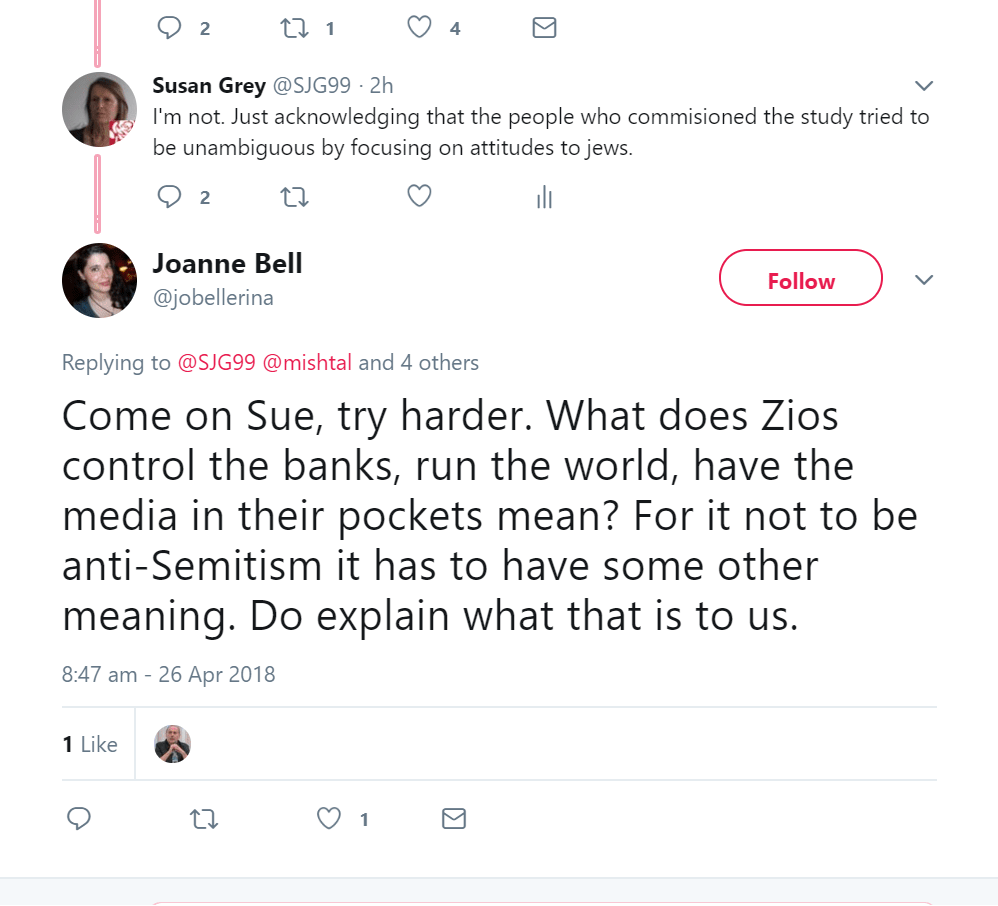The height and width of the screenshot is (906, 998).
Task: Reply to Joanne Bell's tweet
Action: pyautogui.click(x=79, y=819)
